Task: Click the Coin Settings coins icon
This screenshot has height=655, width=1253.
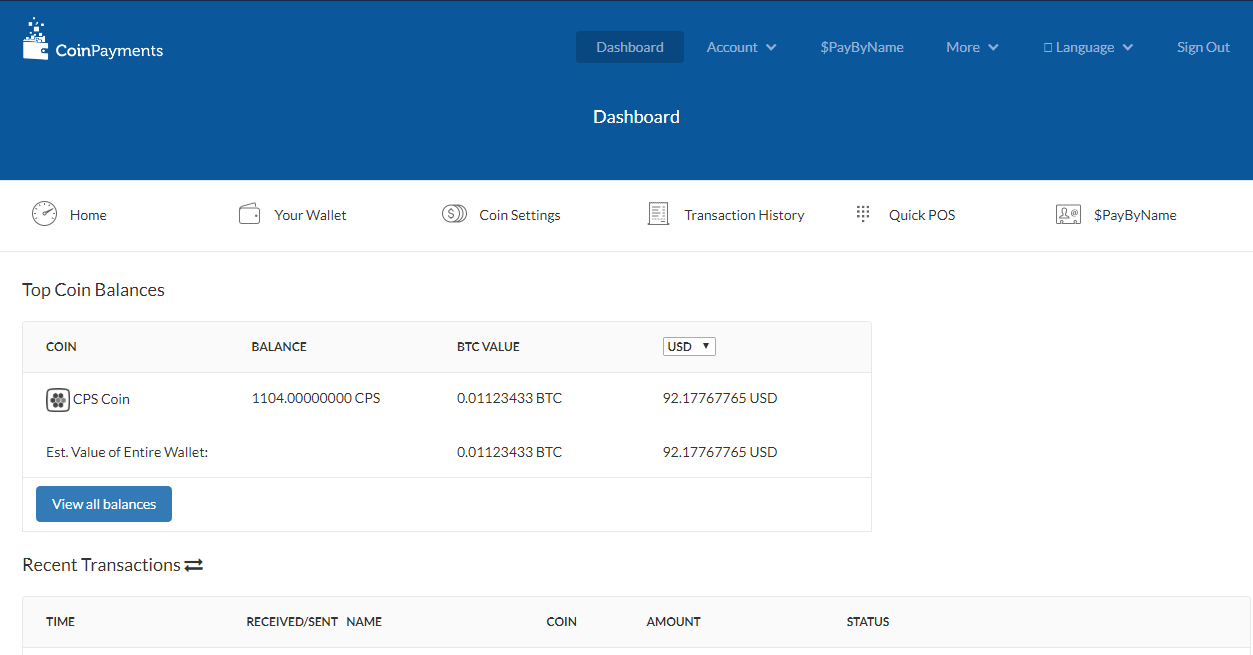Action: [x=454, y=214]
